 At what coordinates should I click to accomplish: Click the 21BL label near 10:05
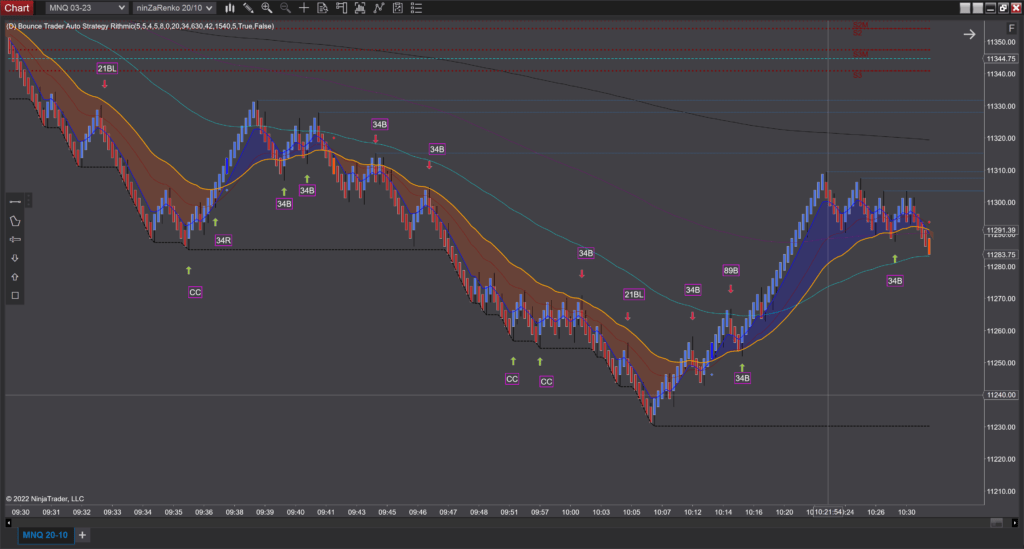633,294
